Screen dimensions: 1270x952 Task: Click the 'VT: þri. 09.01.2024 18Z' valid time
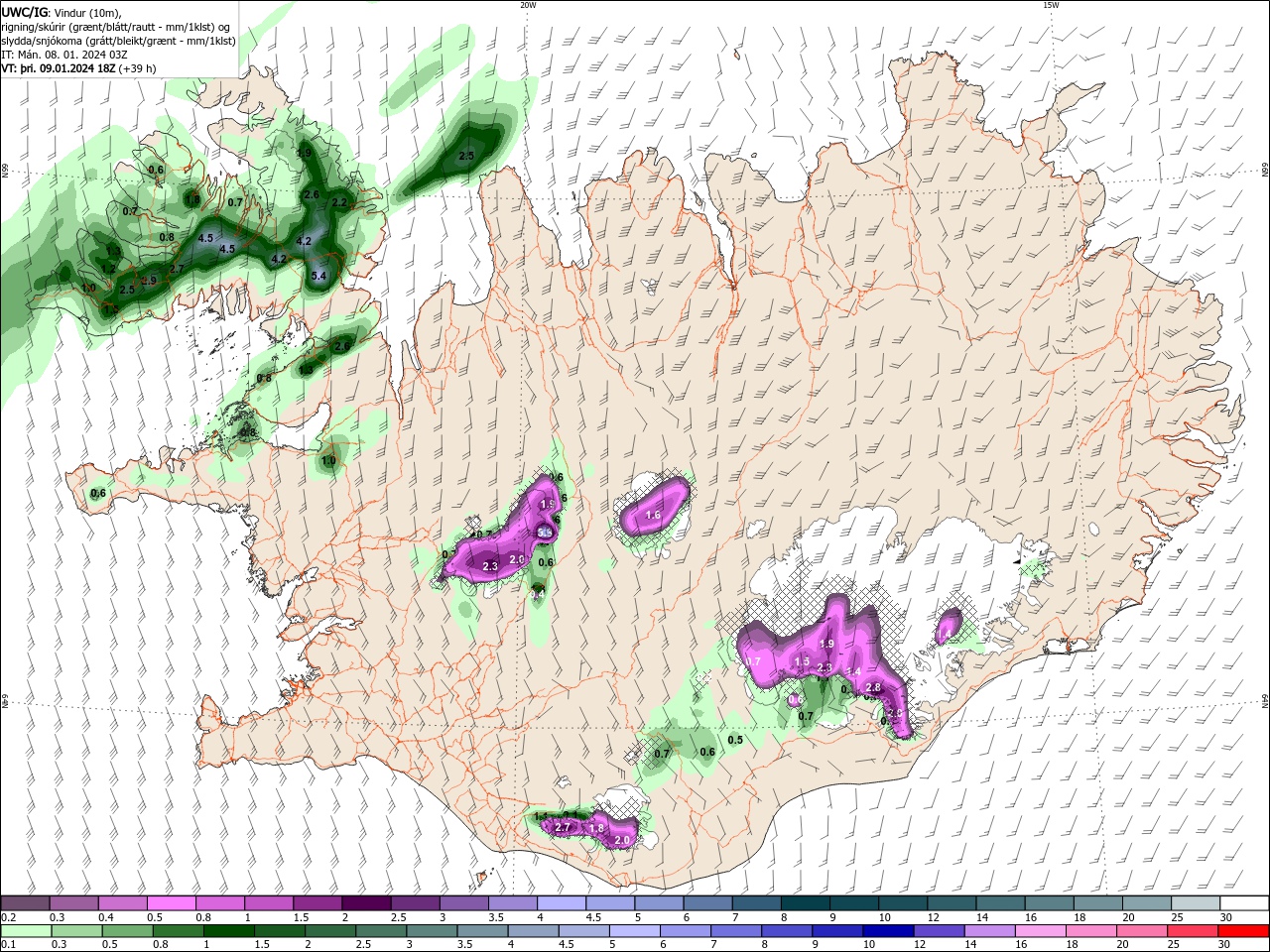[x=59, y=68]
